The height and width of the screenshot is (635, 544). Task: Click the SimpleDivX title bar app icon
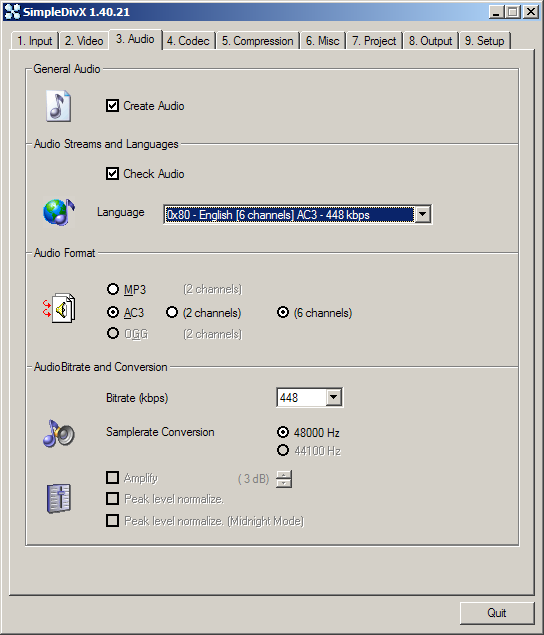click(12, 12)
